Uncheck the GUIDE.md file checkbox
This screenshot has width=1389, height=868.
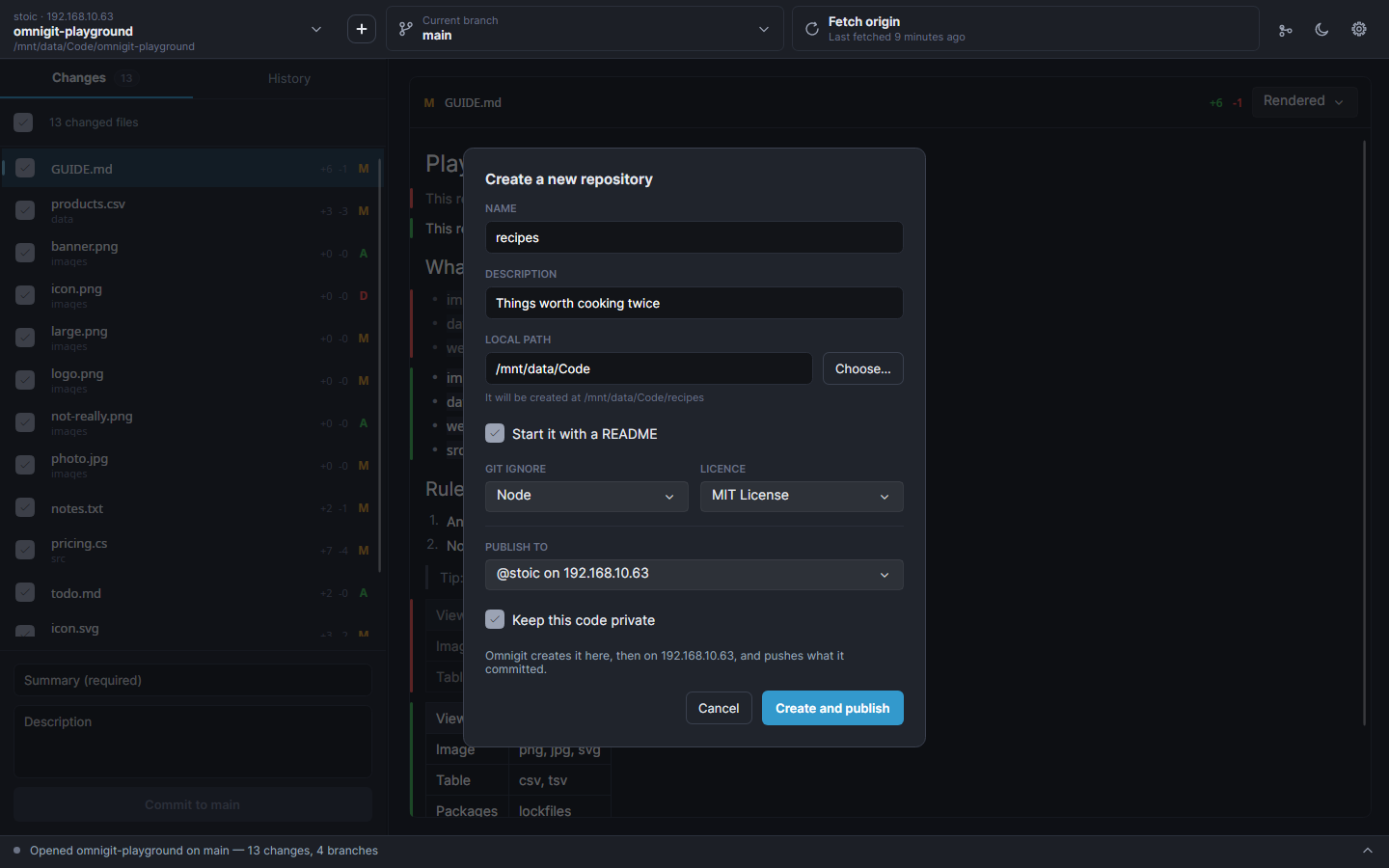[x=25, y=169]
